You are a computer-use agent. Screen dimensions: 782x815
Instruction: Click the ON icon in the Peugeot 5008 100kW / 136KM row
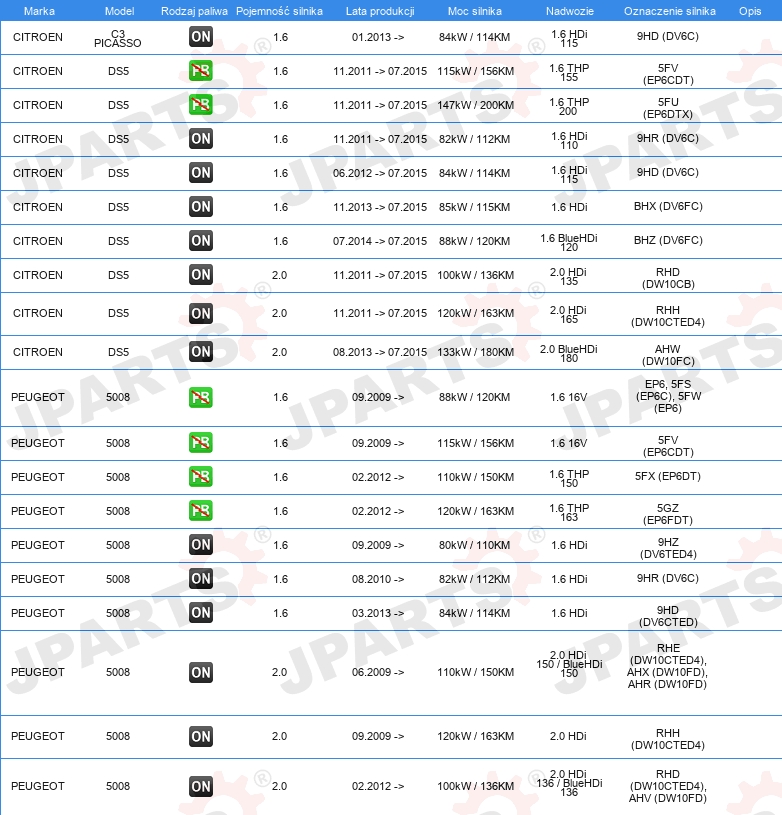[201, 786]
